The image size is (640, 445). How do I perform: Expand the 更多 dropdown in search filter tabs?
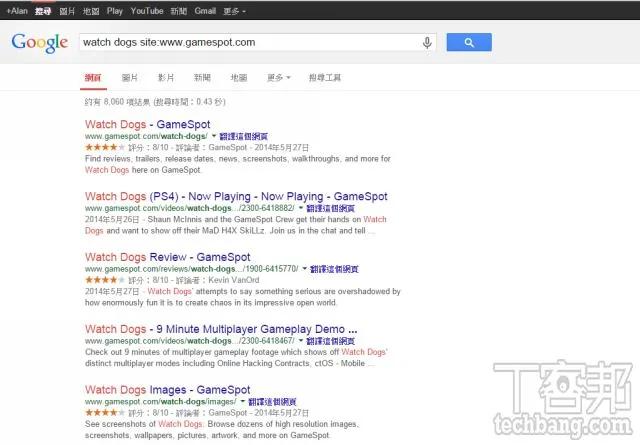click(279, 78)
